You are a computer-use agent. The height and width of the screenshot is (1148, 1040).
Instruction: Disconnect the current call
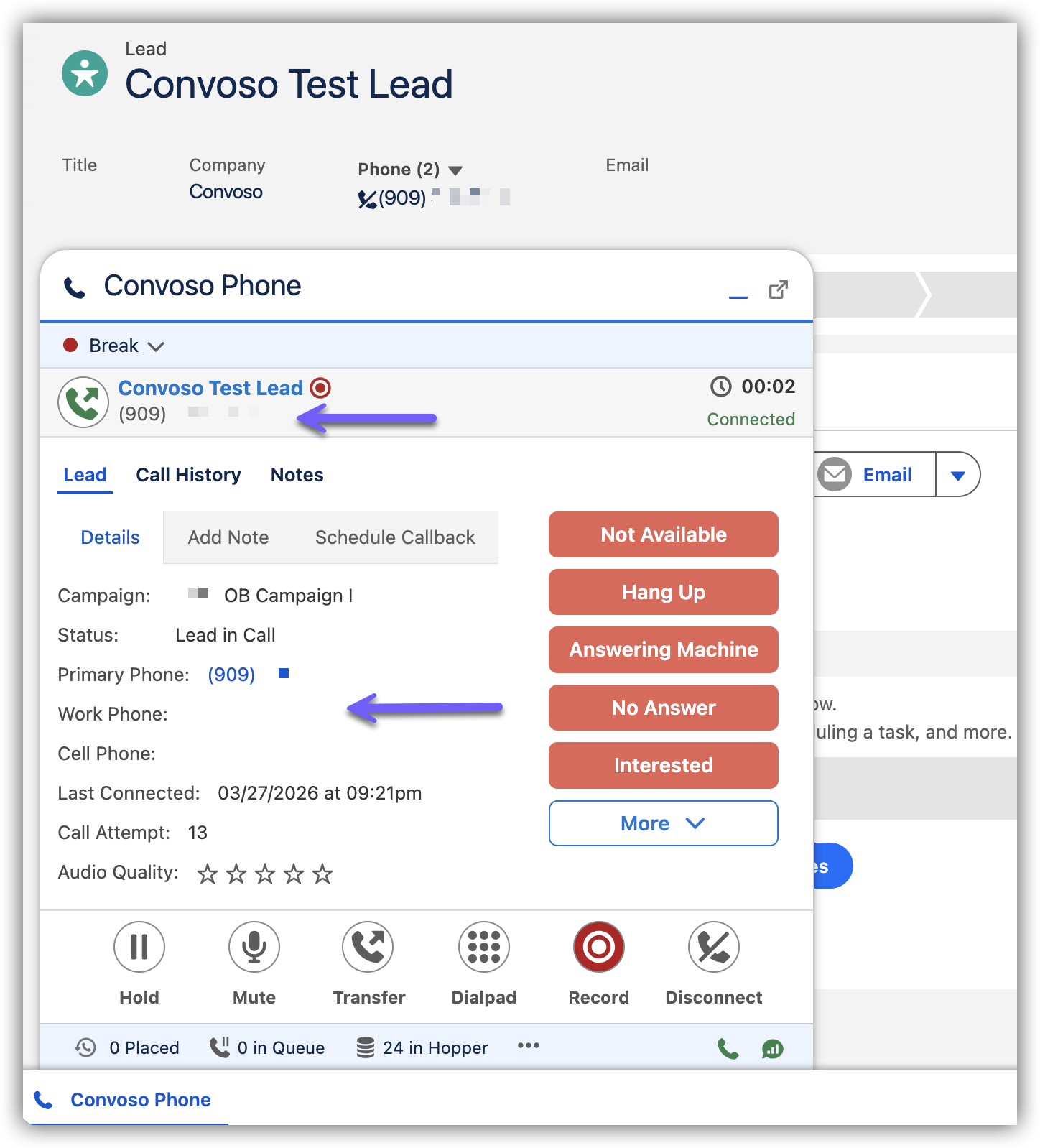tap(713, 947)
